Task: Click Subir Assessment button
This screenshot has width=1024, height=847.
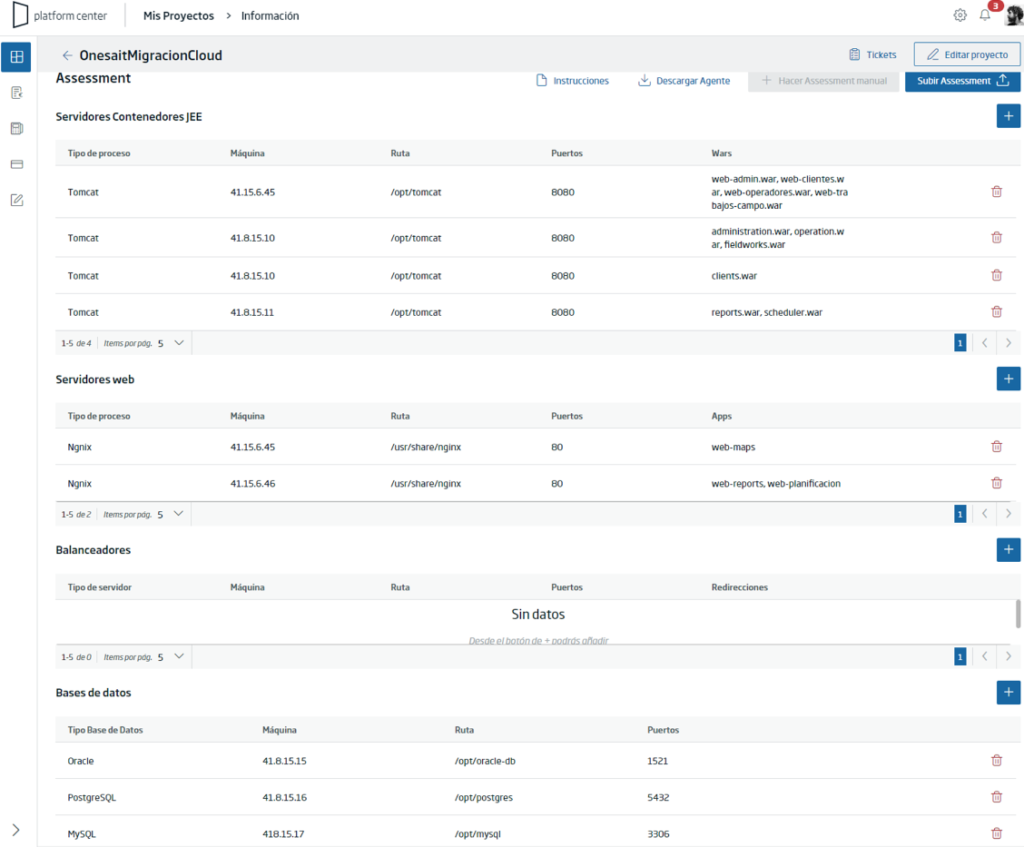Action: point(963,80)
